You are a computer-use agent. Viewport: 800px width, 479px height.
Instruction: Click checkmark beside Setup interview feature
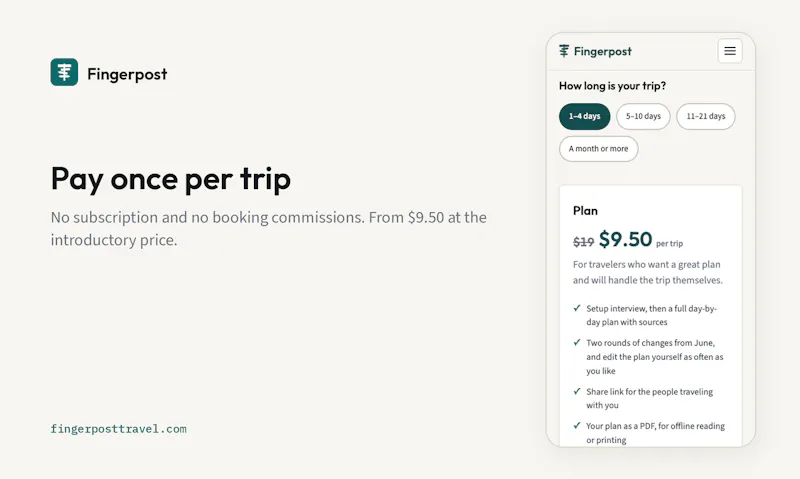tap(577, 308)
